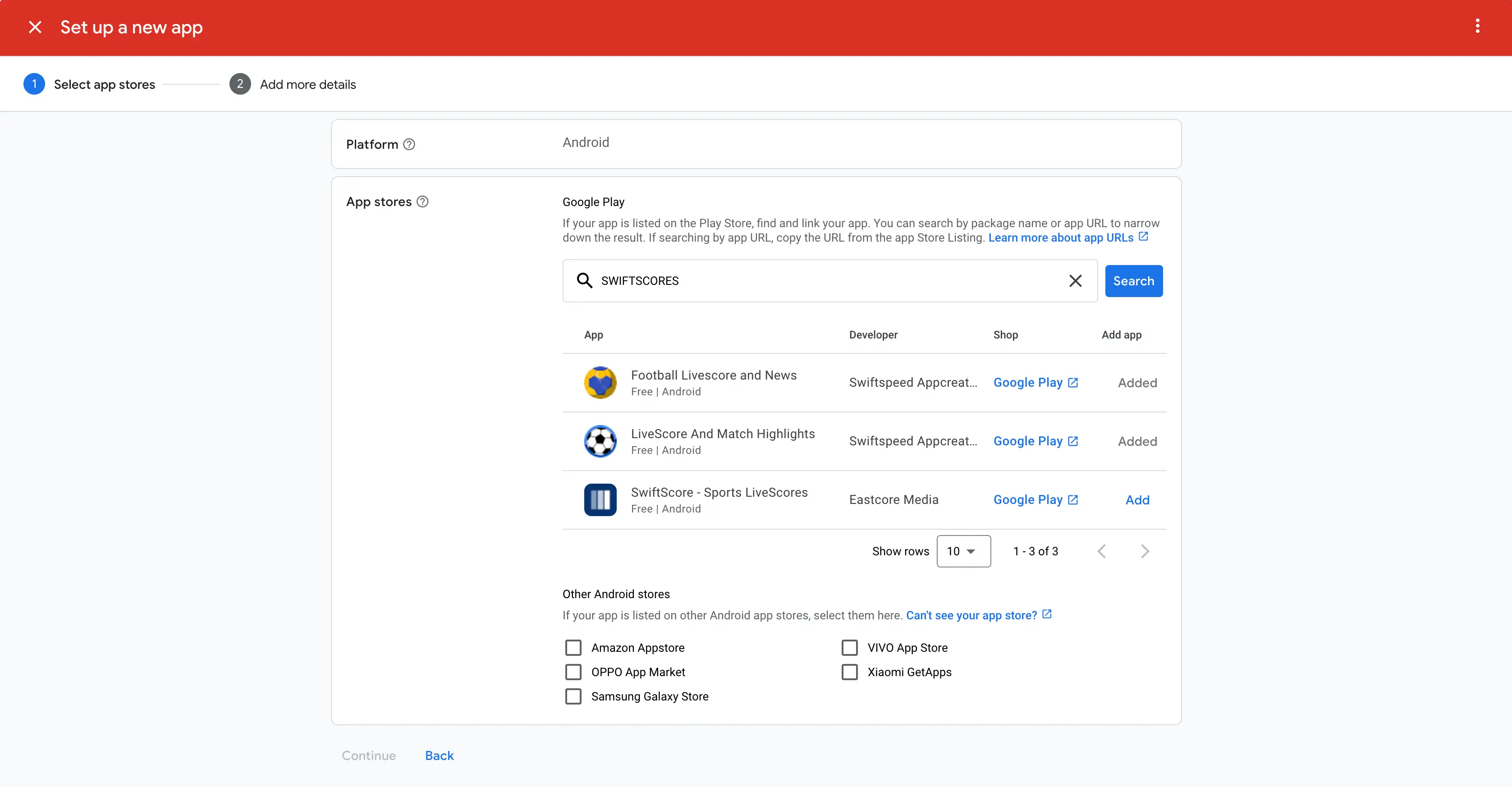The width and height of the screenshot is (1512, 787).
Task: Click Added status for Football Livescore and News
Action: pos(1137,383)
